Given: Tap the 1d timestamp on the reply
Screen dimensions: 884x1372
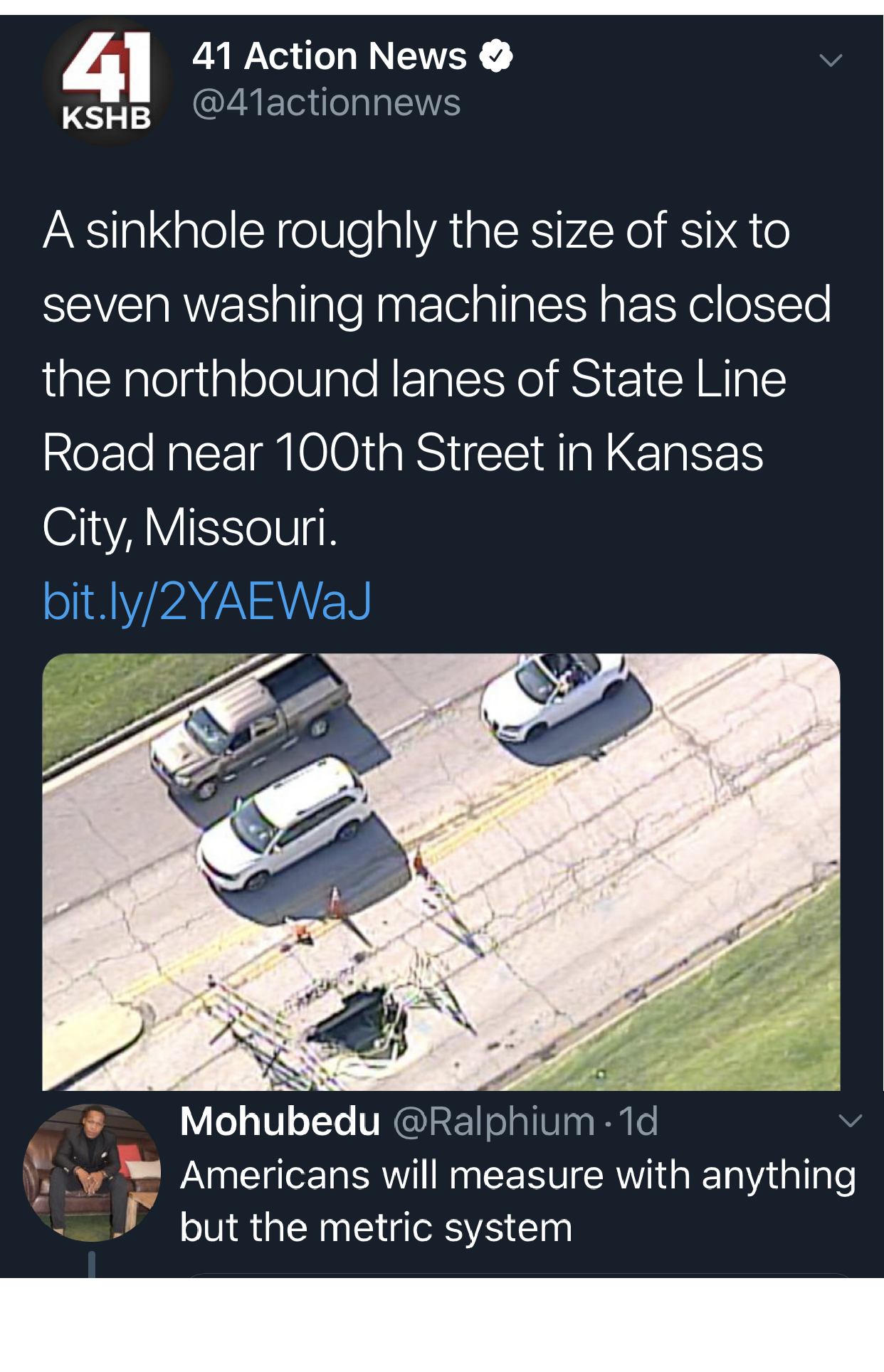Looking at the screenshot, I should 638,1122.
